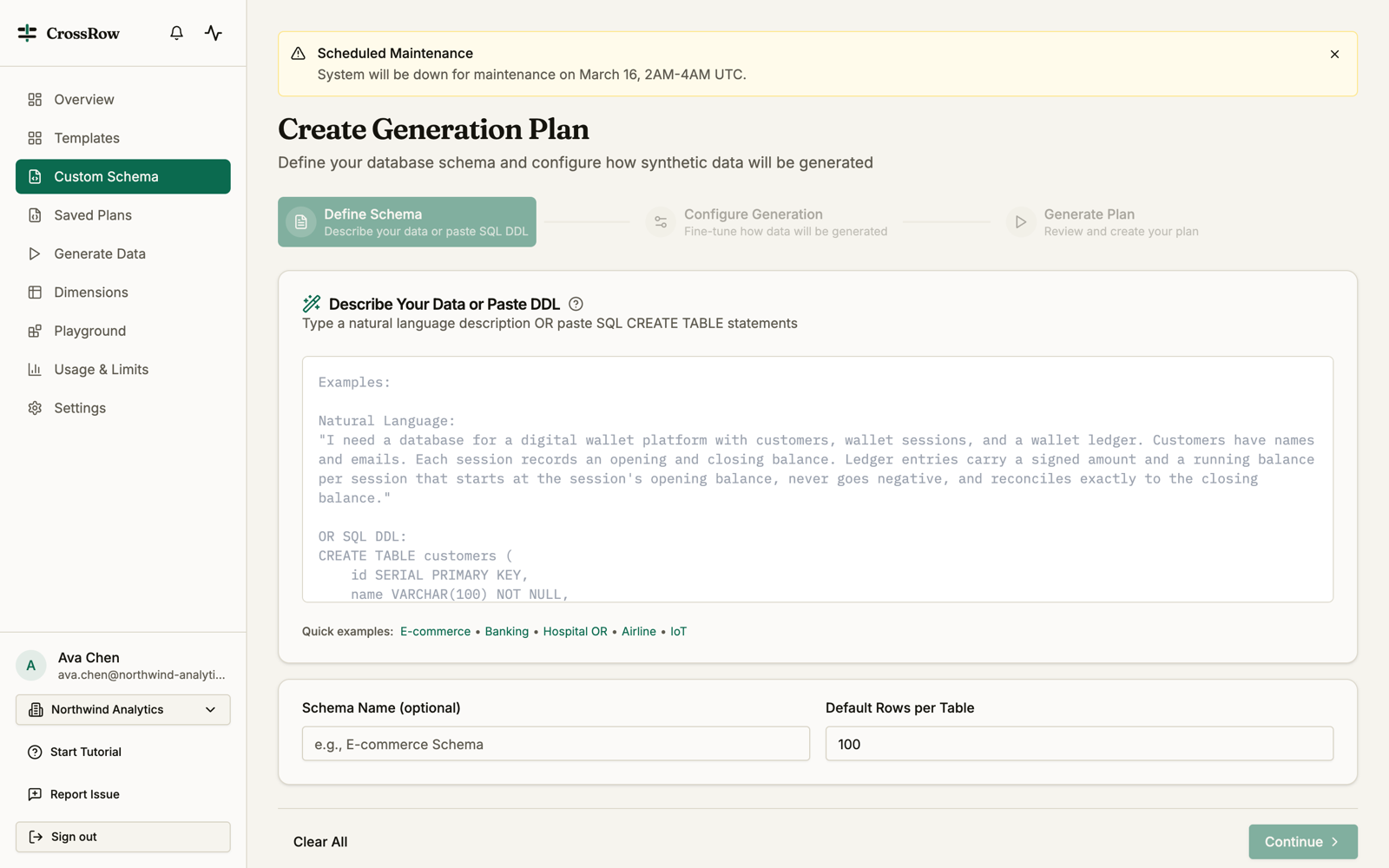
Task: Expand the Northwind Analytics workspace dropdown
Action: 123,710
